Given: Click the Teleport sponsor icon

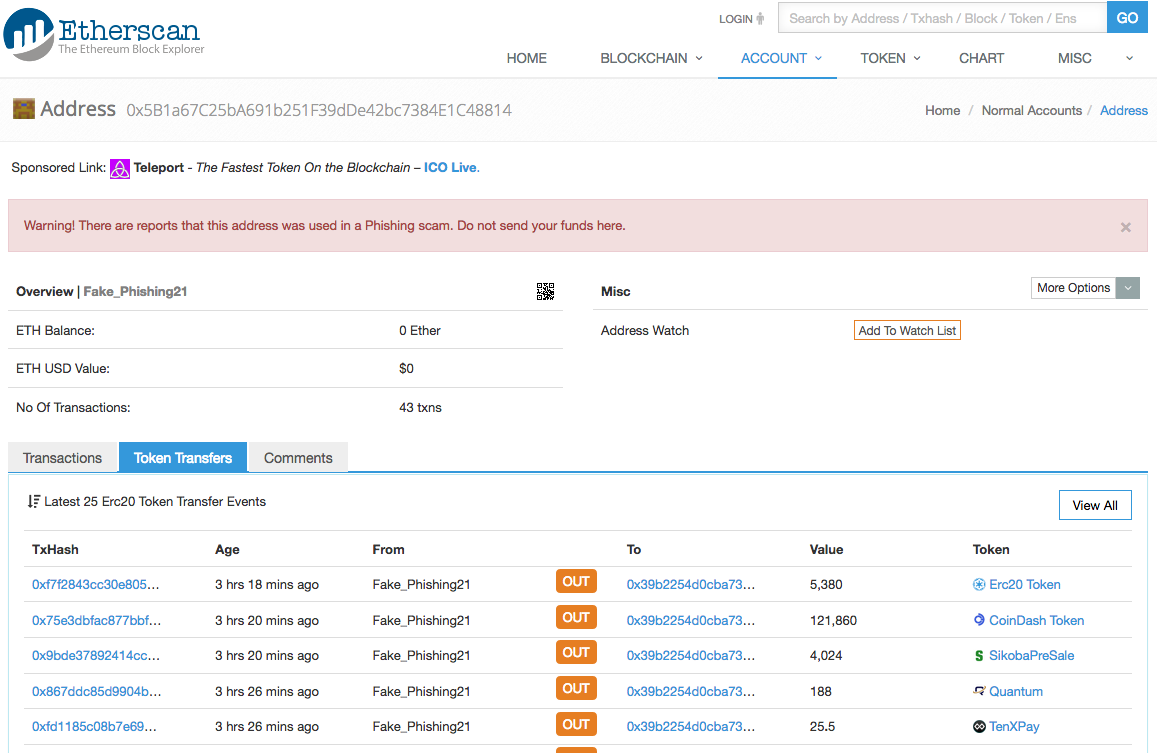Looking at the screenshot, I should click(x=120, y=168).
